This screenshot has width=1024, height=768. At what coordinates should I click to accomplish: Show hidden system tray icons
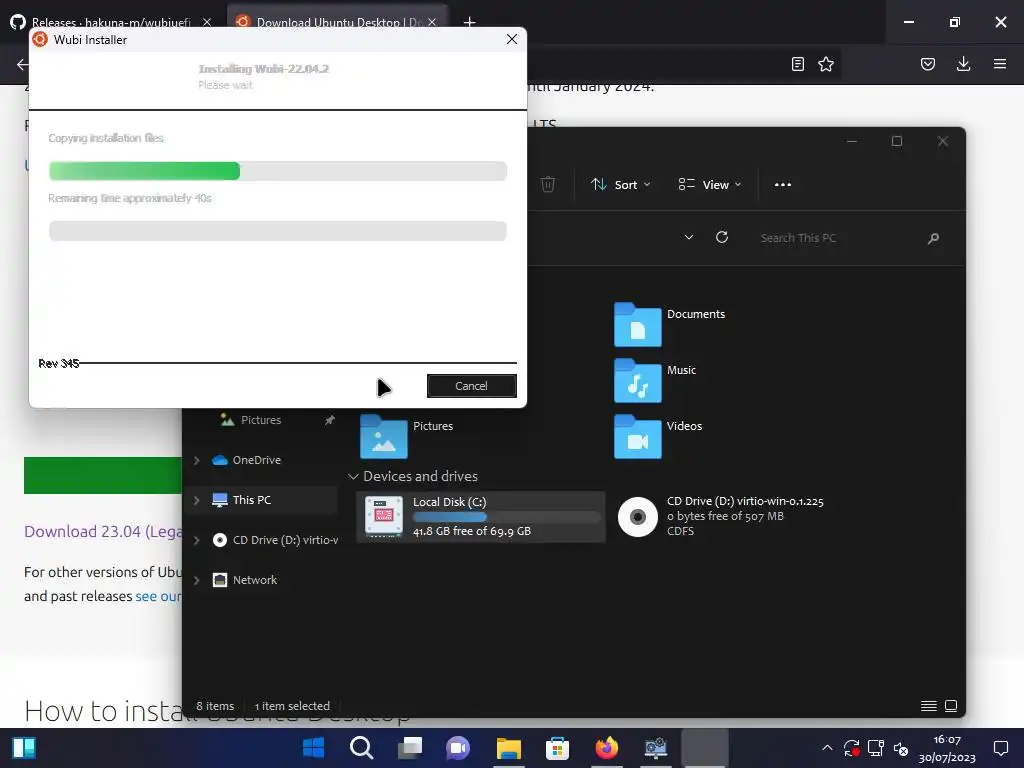pos(827,748)
